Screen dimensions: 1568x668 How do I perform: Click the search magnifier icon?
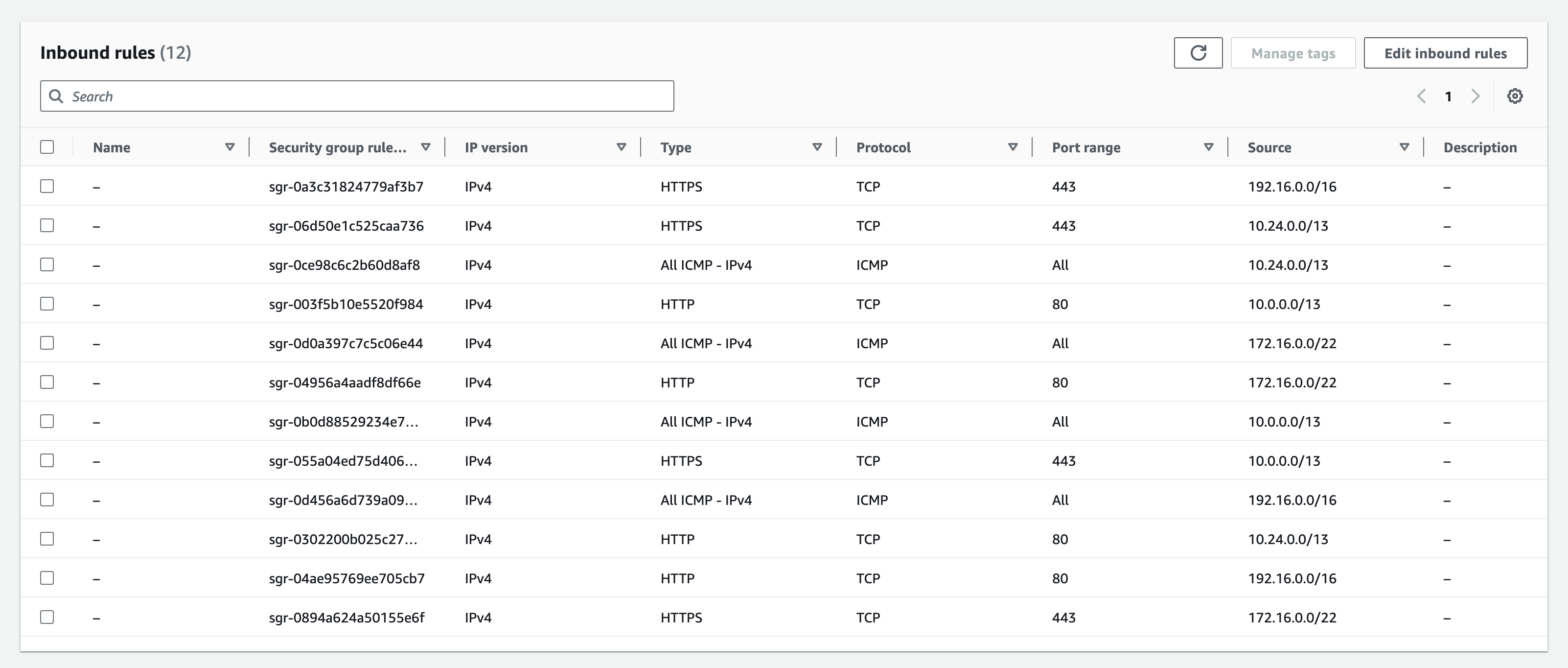point(56,96)
